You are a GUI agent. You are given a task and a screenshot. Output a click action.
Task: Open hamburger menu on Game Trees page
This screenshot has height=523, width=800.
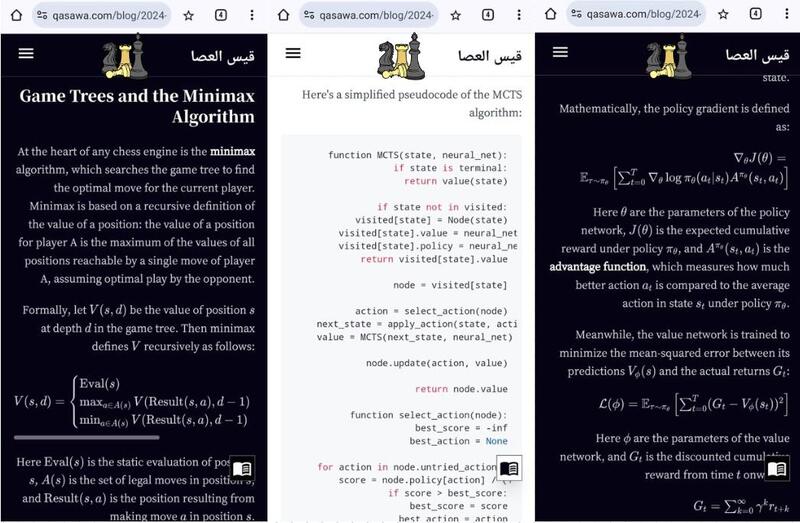point(26,54)
